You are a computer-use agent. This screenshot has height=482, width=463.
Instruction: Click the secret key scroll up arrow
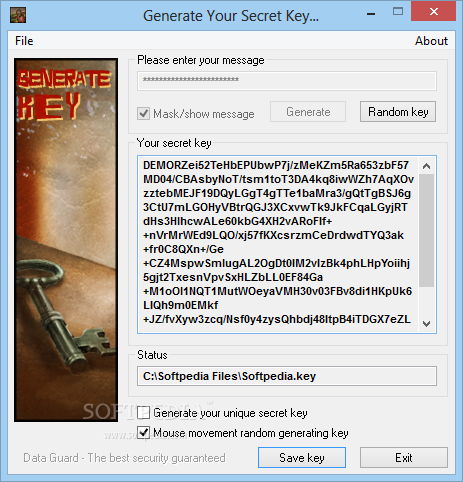[x=426, y=166]
